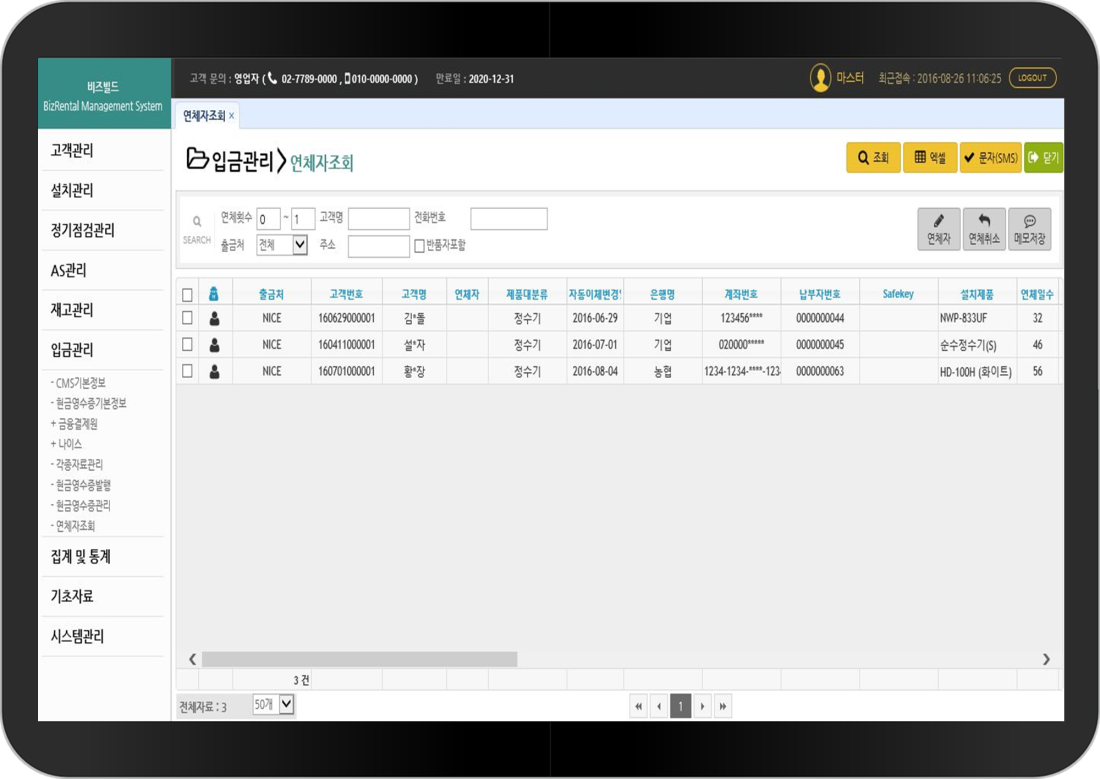Go to last page button
Screen dimensions: 1100x779
coord(723,706)
